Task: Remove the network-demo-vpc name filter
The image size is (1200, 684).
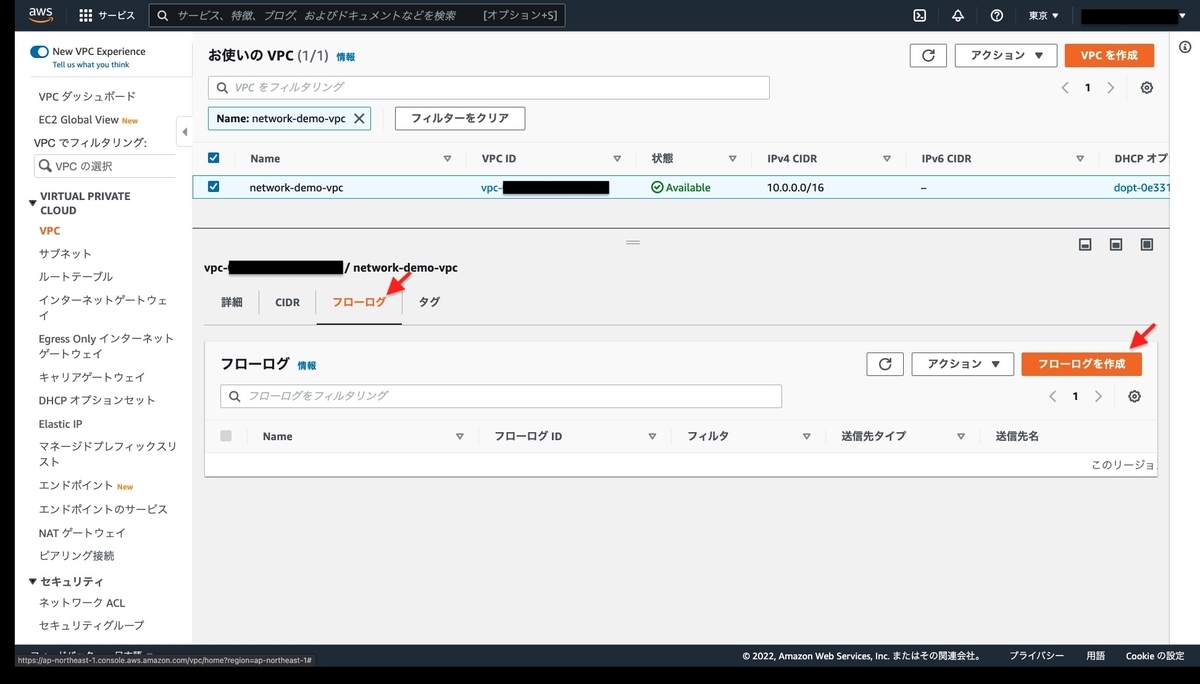Action: point(359,118)
